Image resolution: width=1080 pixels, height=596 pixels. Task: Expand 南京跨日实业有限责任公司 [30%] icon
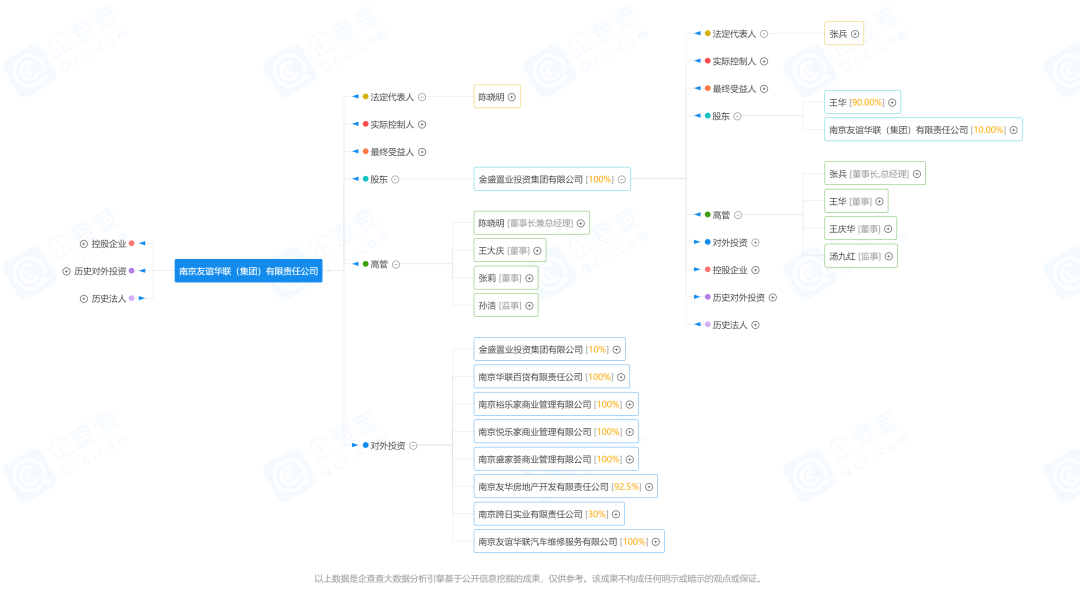[616, 515]
